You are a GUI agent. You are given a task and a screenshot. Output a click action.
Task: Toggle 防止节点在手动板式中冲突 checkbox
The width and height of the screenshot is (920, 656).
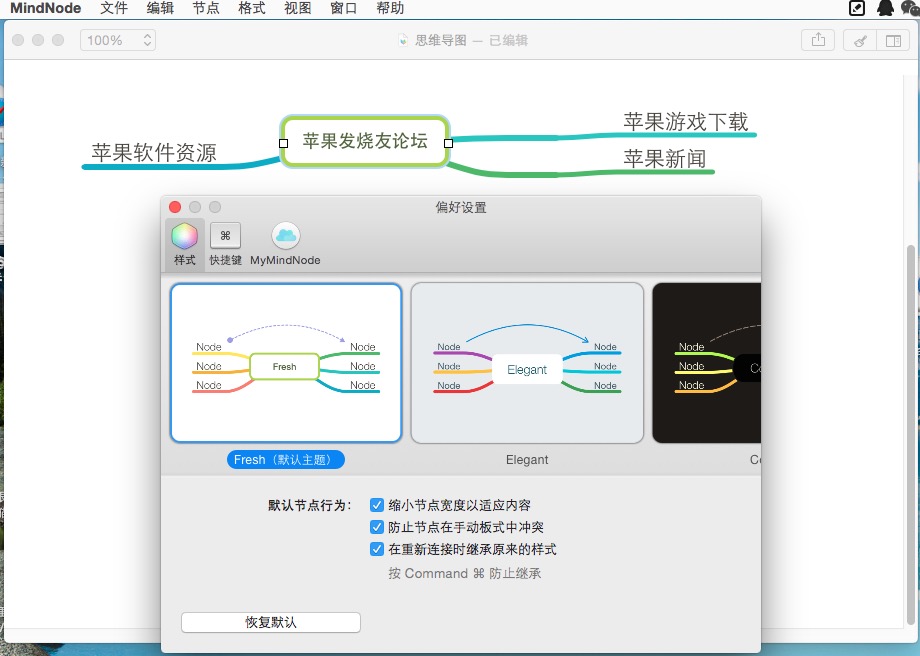coord(377,527)
